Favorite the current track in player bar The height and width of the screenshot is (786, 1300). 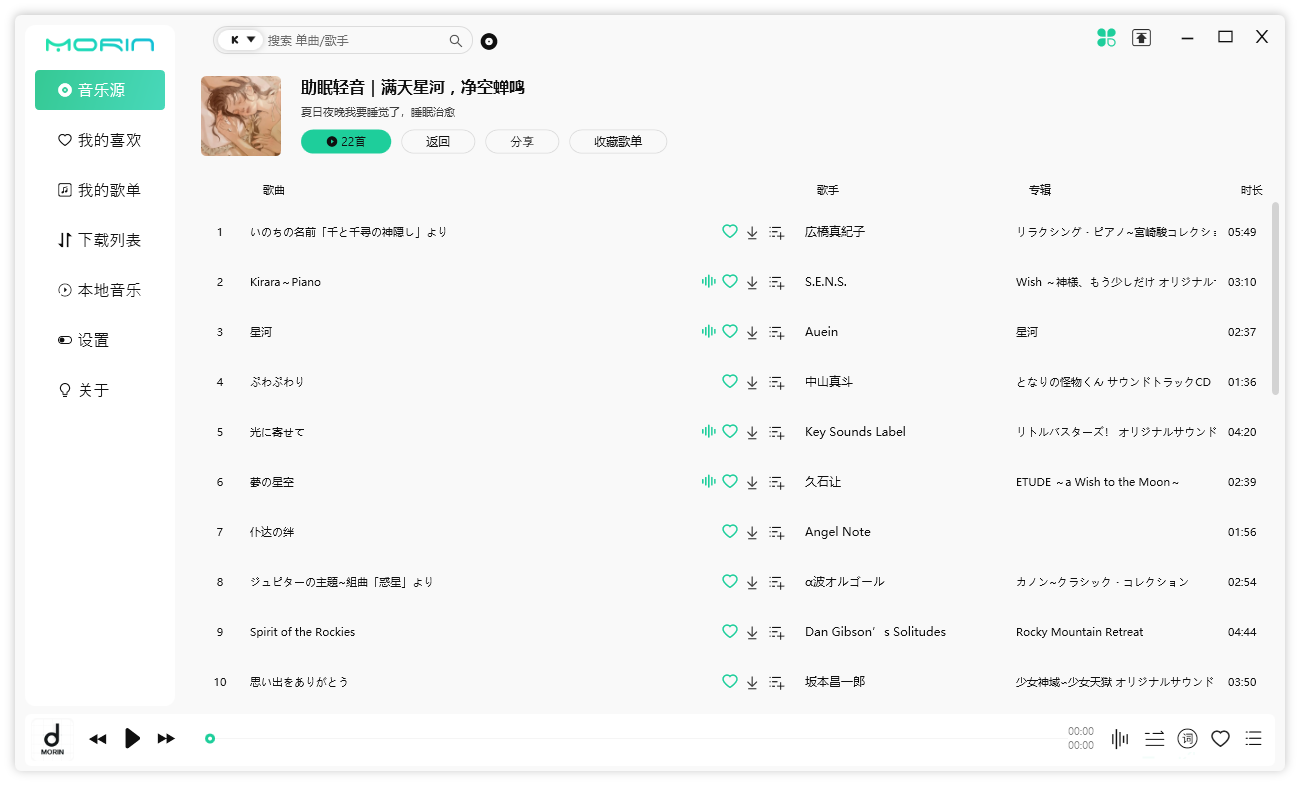1220,738
